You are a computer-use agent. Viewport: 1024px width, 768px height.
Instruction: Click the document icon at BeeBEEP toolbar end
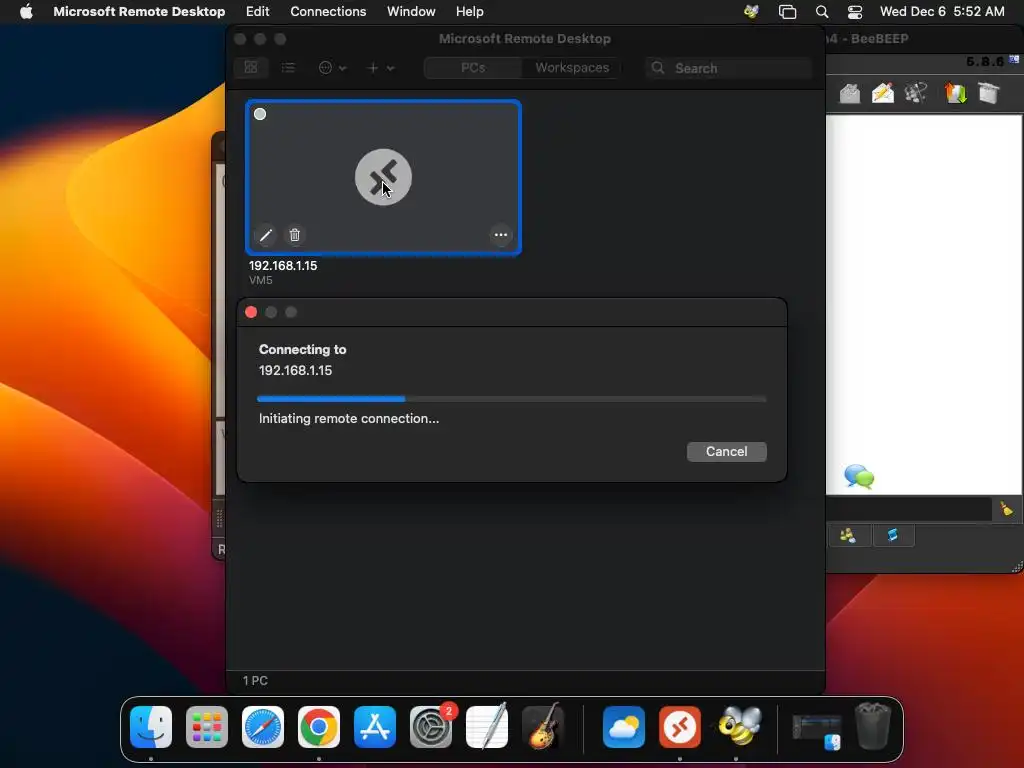point(989,93)
